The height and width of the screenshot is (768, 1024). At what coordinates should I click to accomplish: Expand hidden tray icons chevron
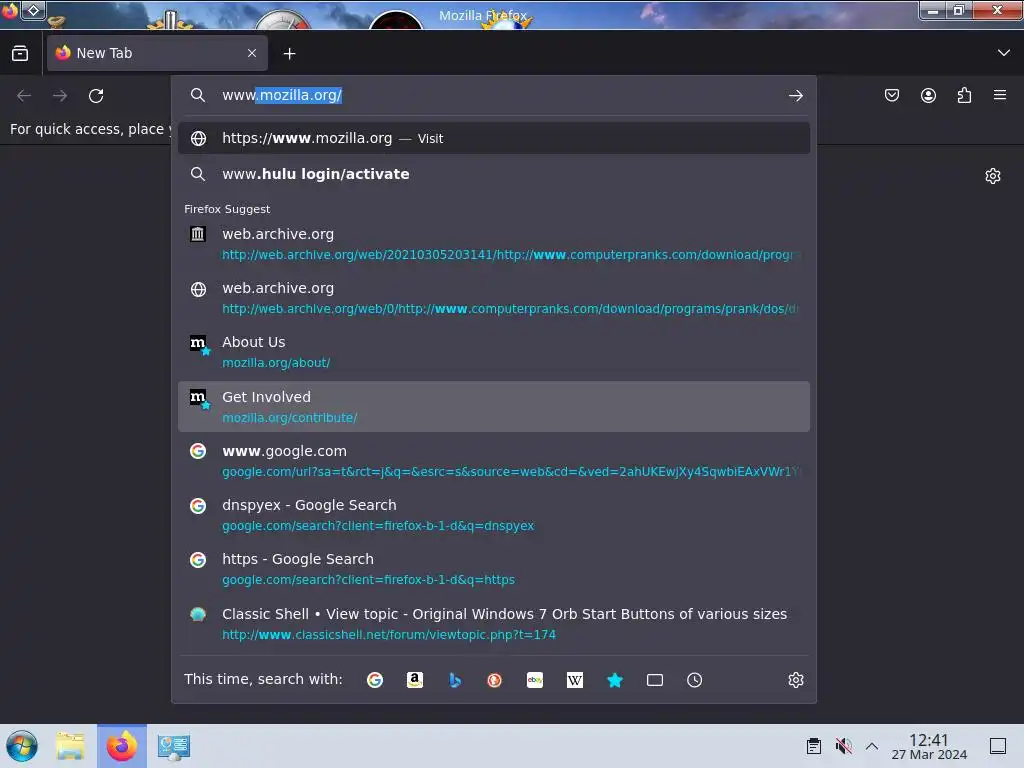pyautogui.click(x=872, y=746)
